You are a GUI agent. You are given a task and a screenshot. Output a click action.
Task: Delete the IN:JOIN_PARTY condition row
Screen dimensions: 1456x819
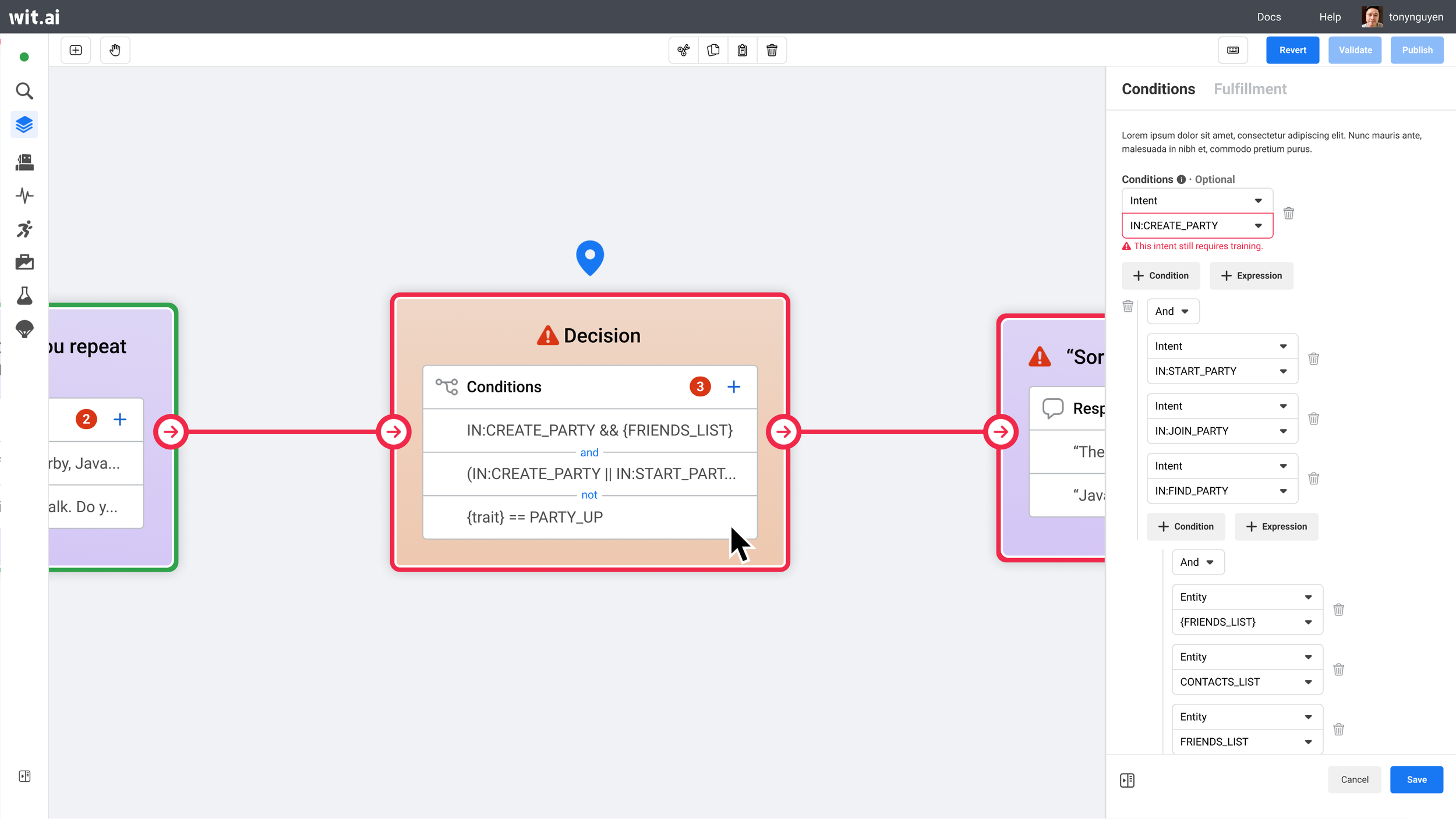(1313, 419)
